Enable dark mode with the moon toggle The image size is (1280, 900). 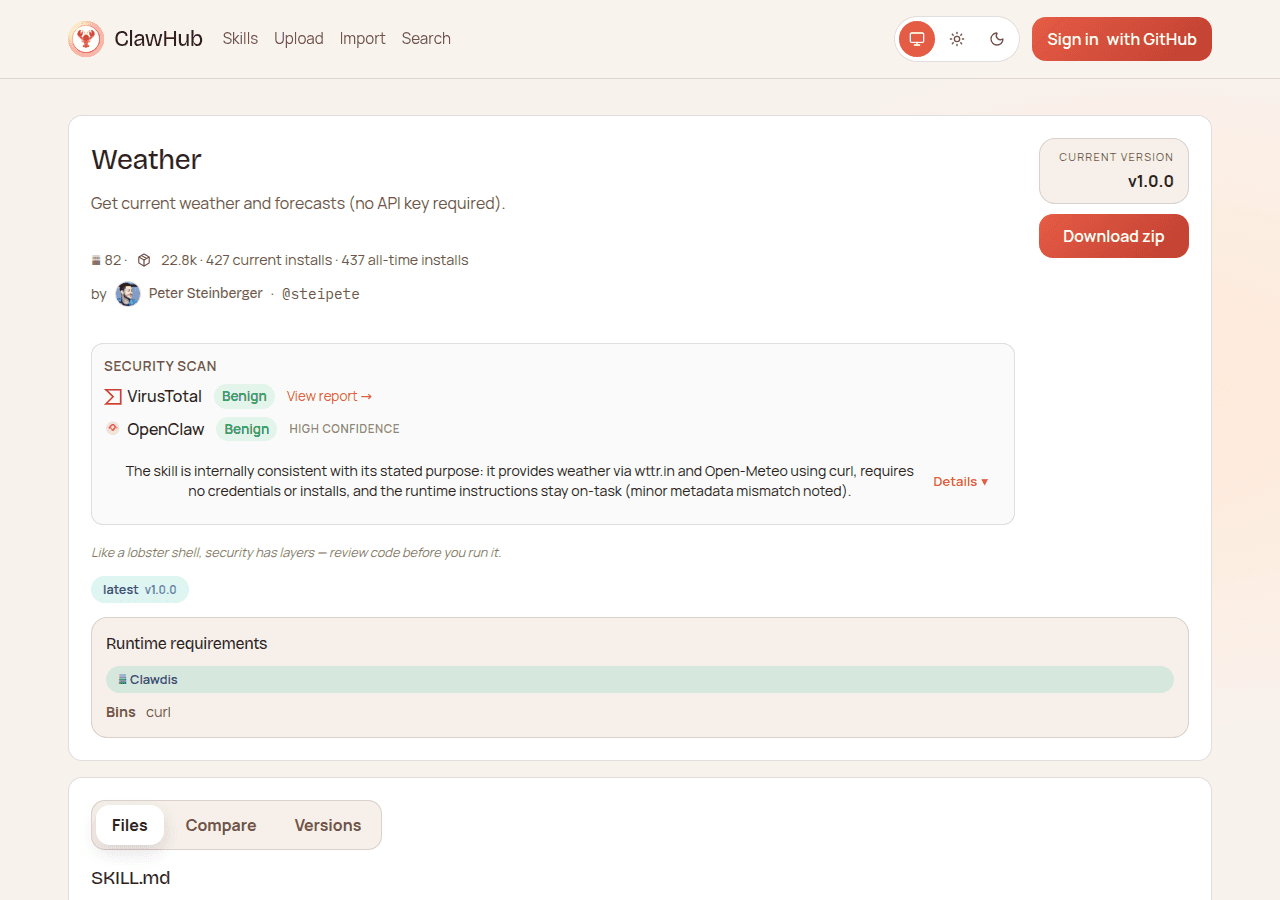click(996, 38)
